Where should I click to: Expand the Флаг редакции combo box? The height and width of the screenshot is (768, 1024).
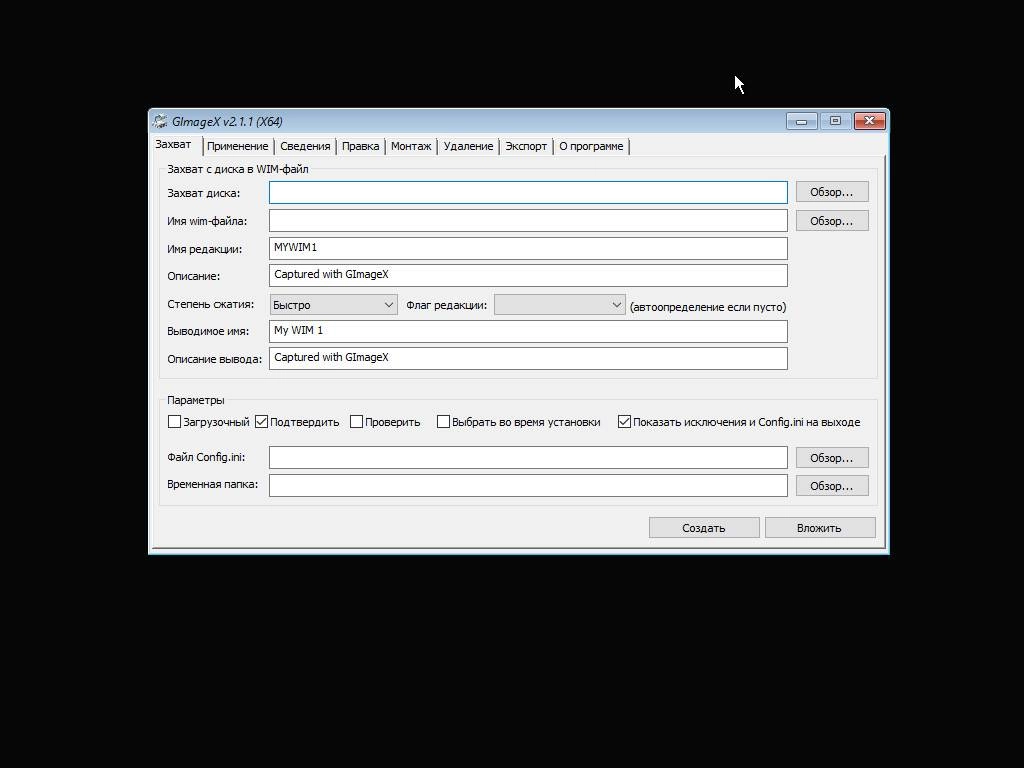pyautogui.click(x=560, y=305)
